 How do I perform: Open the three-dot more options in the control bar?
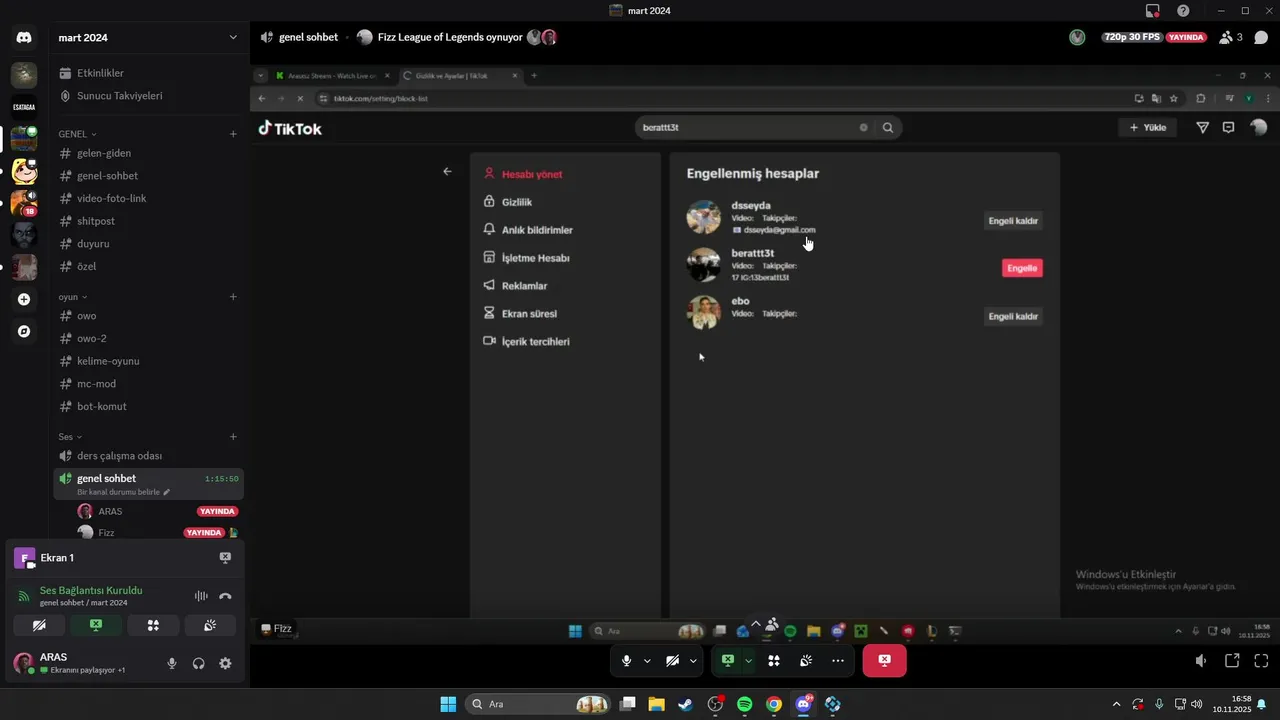click(838, 661)
